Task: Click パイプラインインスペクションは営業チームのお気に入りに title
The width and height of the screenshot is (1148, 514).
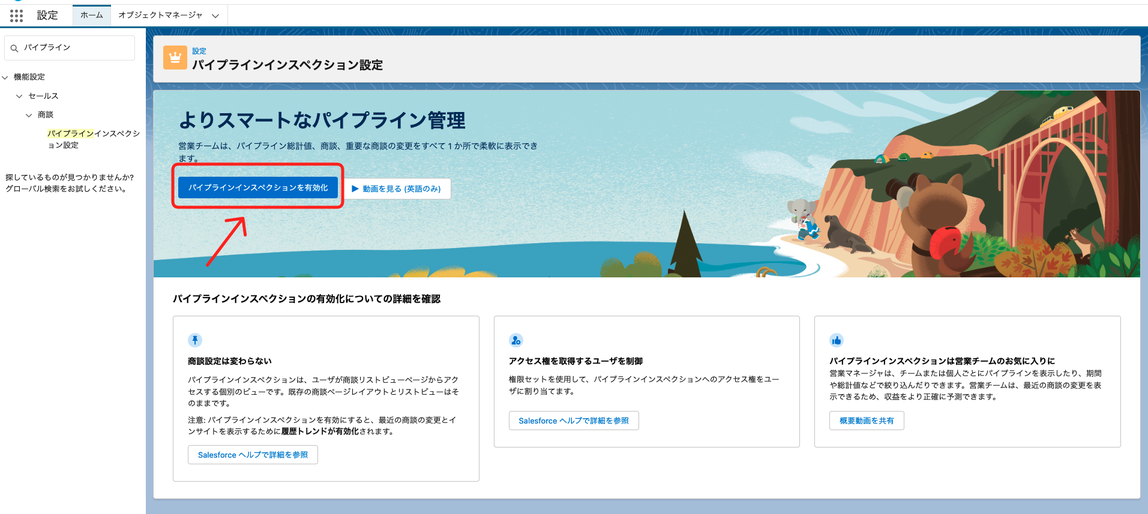Action: pyautogui.click(x=942, y=361)
